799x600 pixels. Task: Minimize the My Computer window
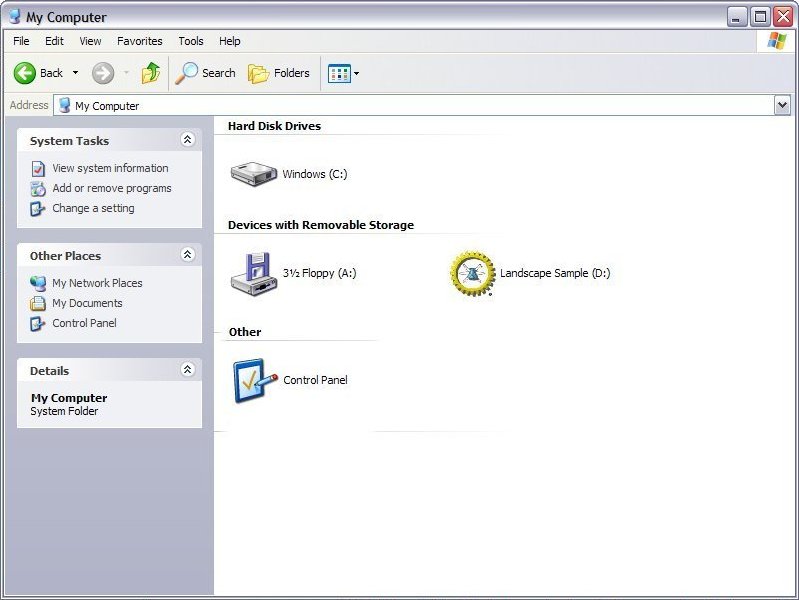pyautogui.click(x=736, y=17)
